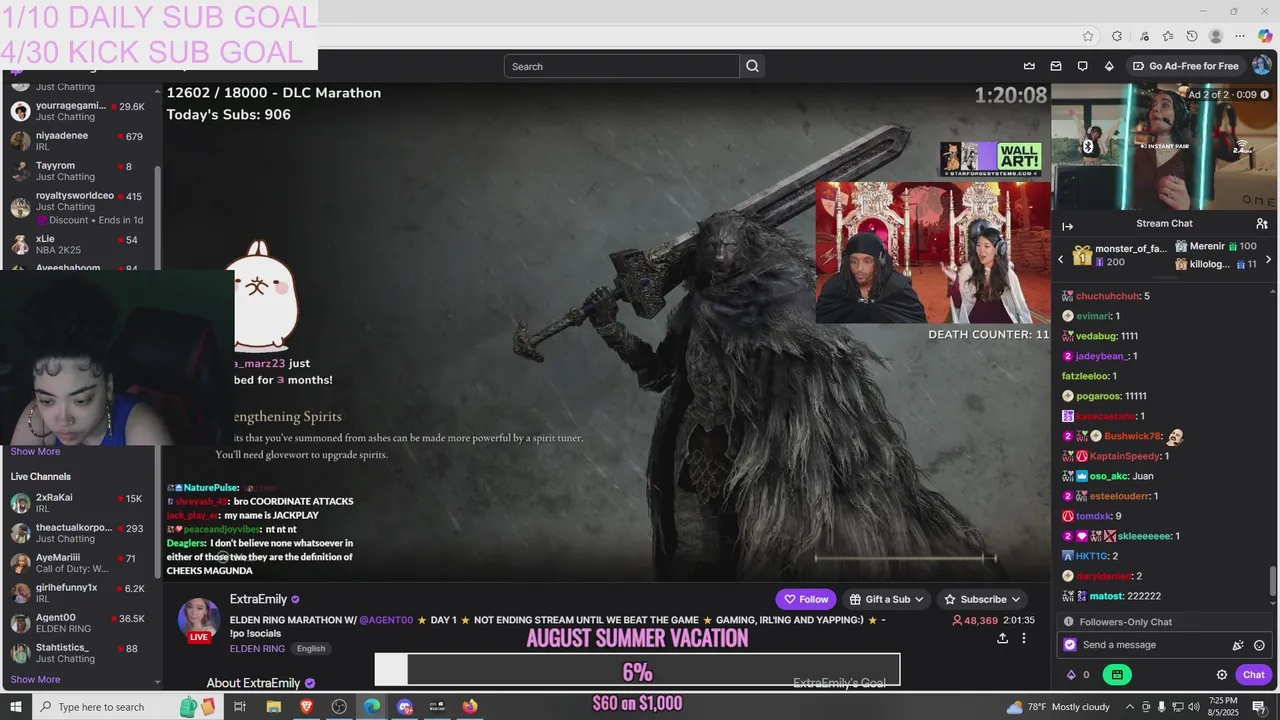
Task: Open Windows Start menu
Action: 17,707
